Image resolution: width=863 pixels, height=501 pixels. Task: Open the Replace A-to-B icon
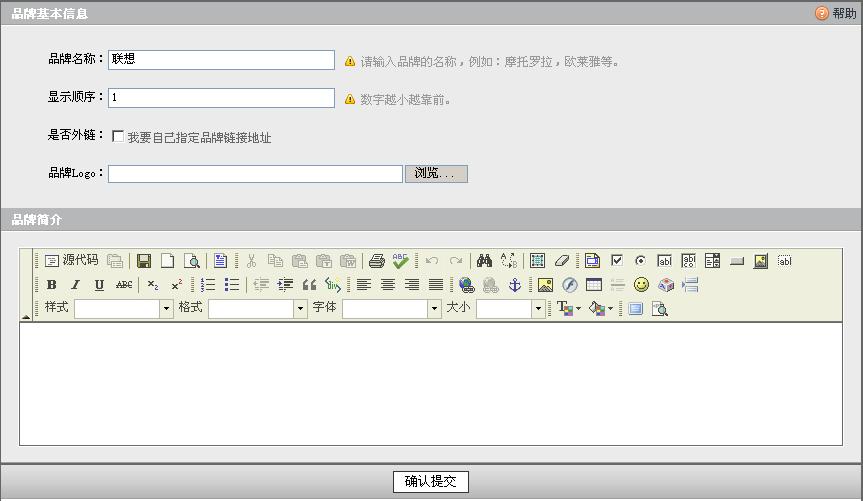[x=509, y=260]
